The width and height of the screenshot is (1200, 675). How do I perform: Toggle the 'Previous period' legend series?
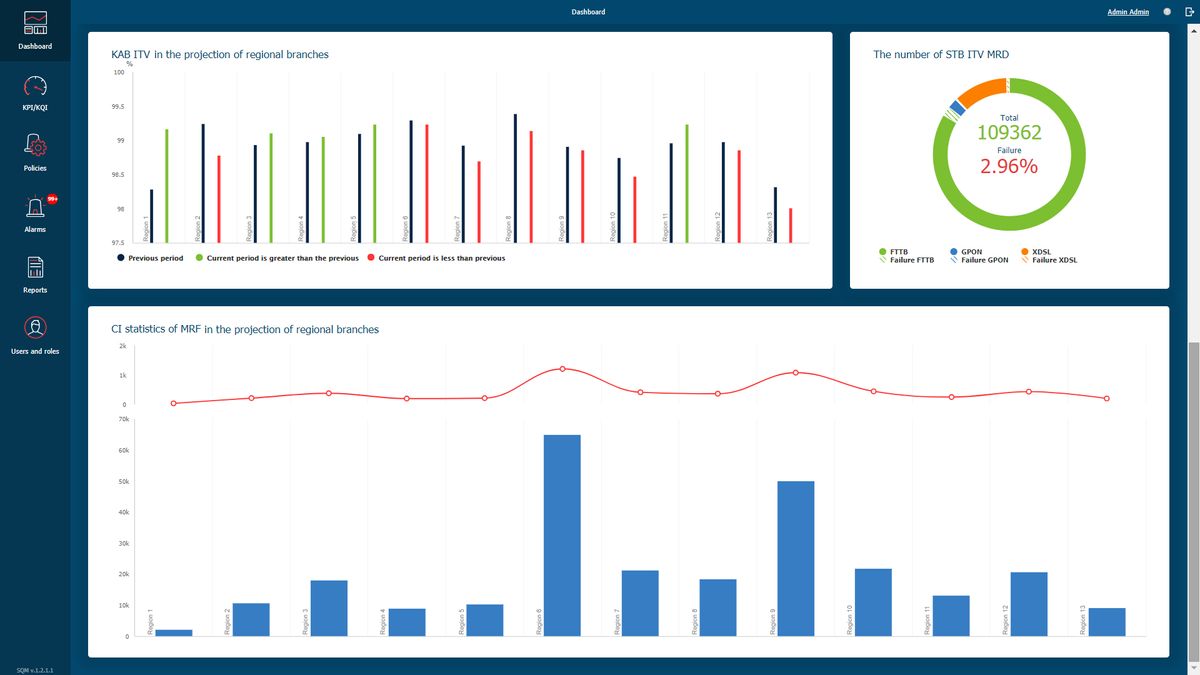pos(150,257)
